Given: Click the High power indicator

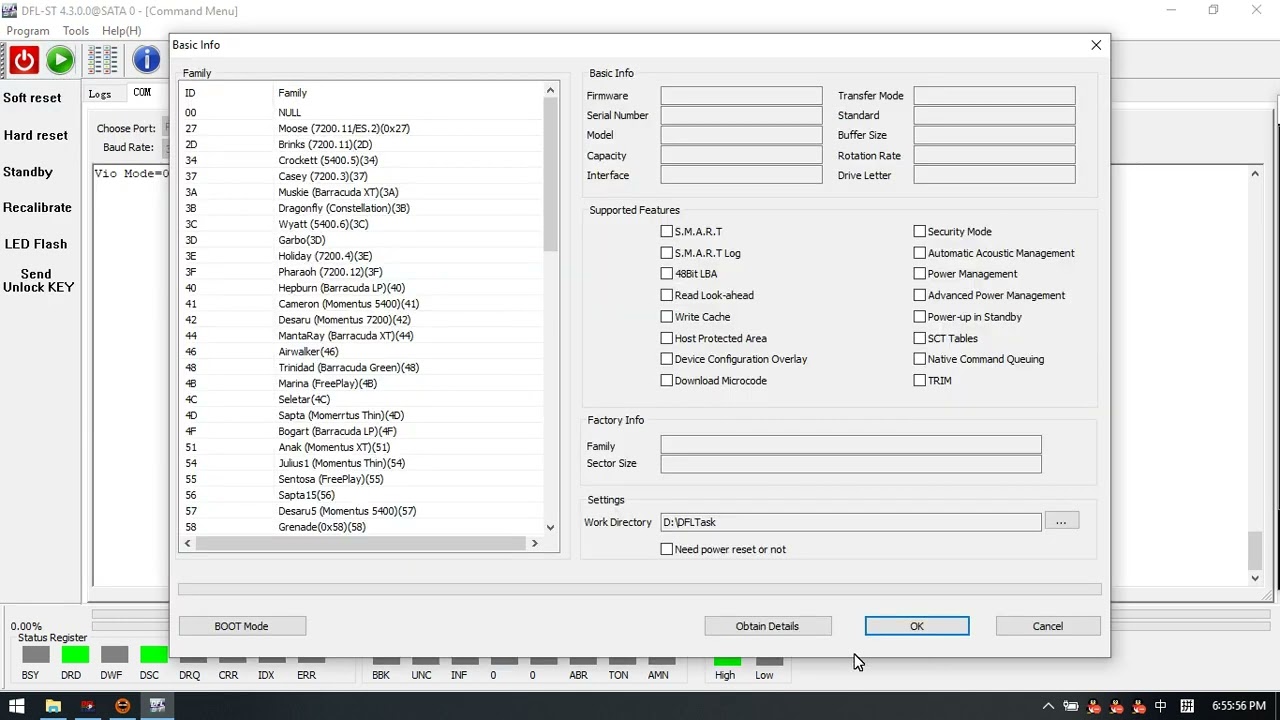Looking at the screenshot, I should coord(727,661).
